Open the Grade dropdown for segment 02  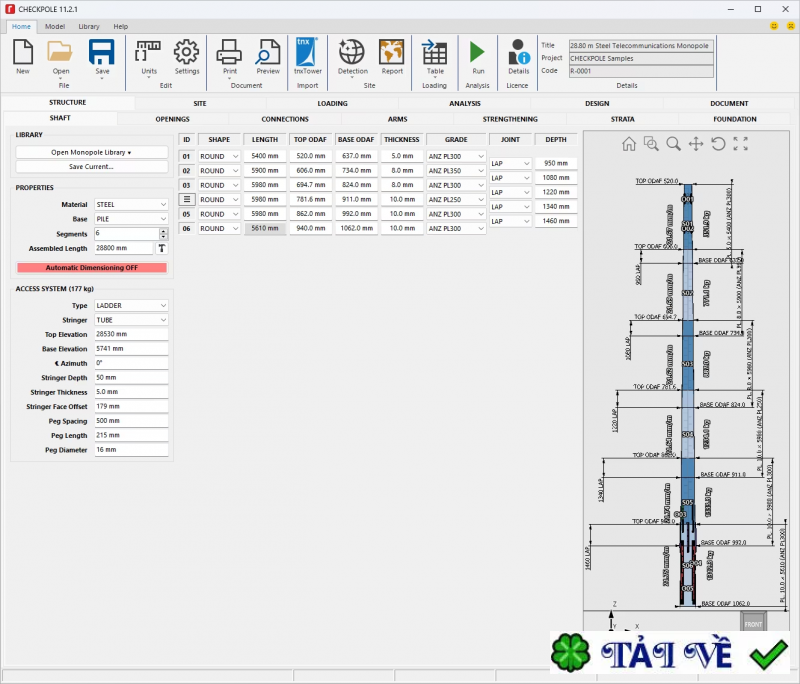[456, 171]
